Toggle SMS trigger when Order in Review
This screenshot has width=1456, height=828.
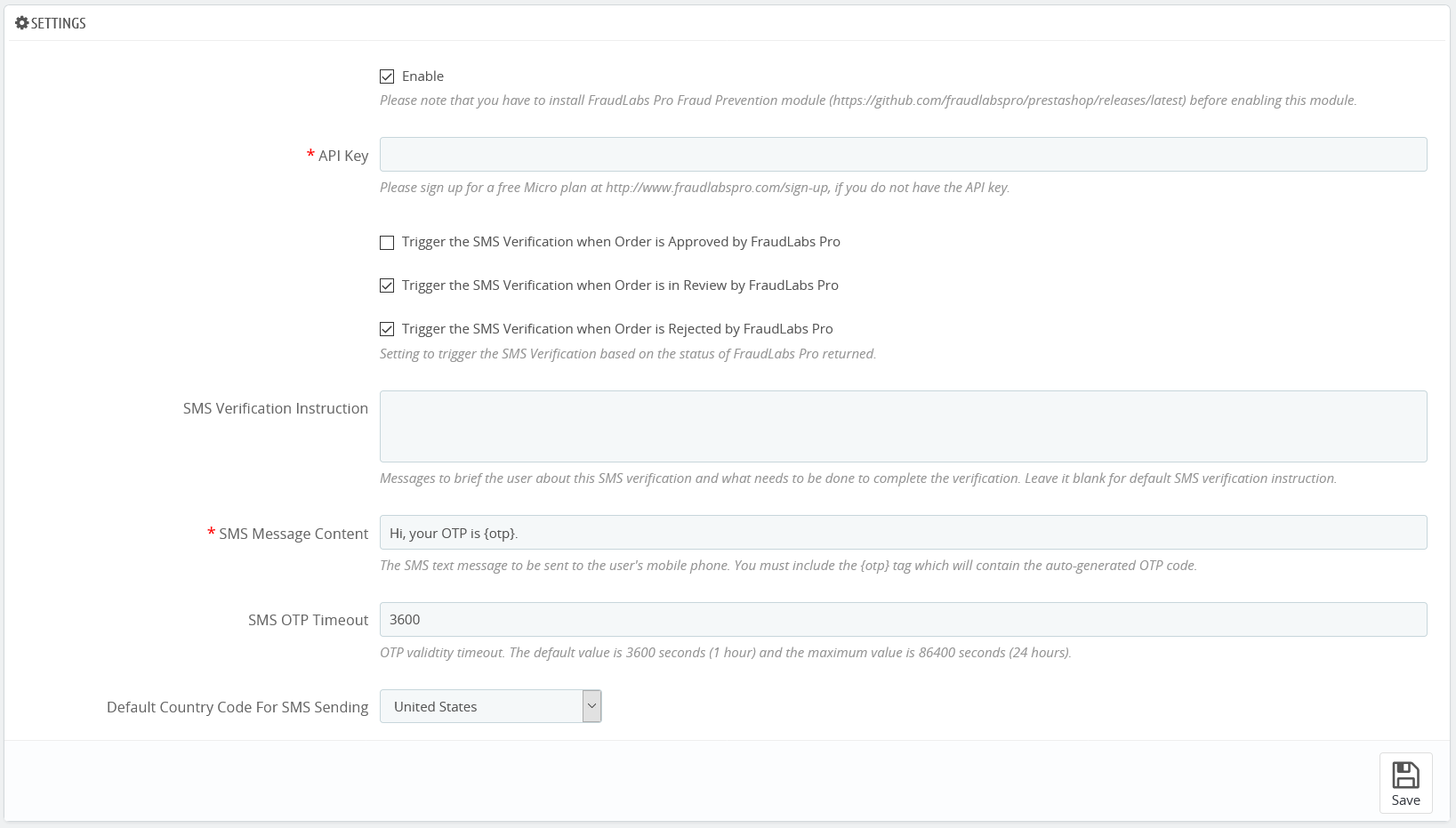click(x=387, y=285)
